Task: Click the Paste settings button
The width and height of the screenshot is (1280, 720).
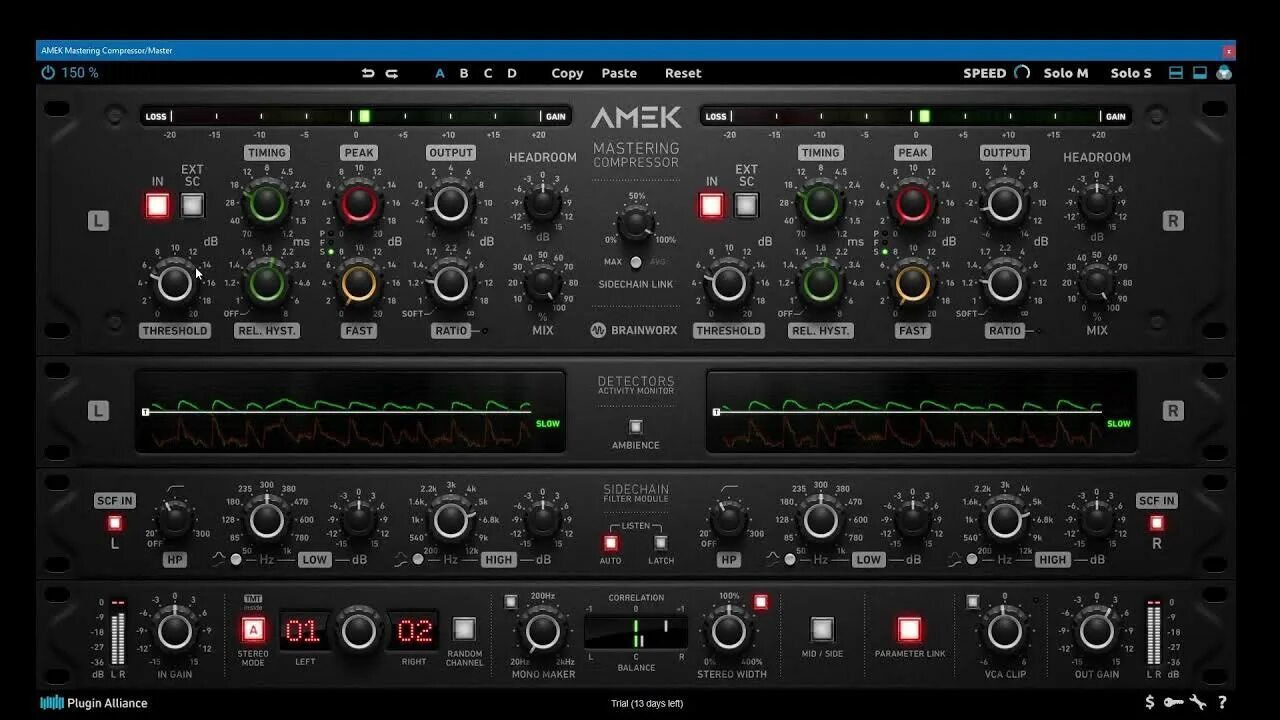Action: 619,73
